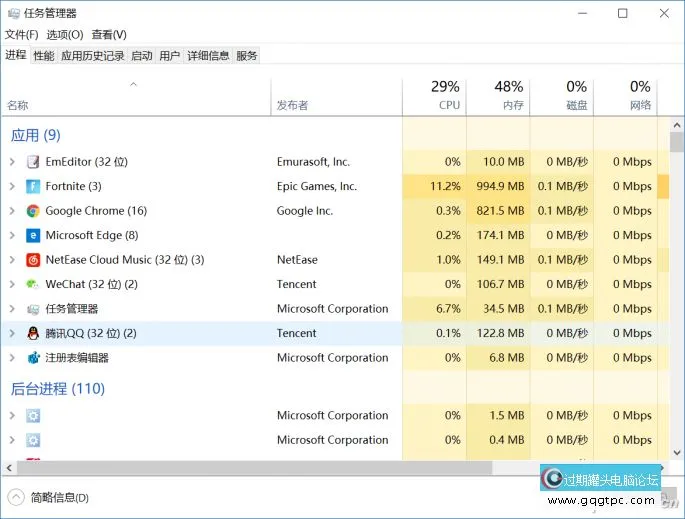The image size is (685, 519).
Task: Click the Microsoft Edge icon
Action: pyautogui.click(x=33, y=235)
